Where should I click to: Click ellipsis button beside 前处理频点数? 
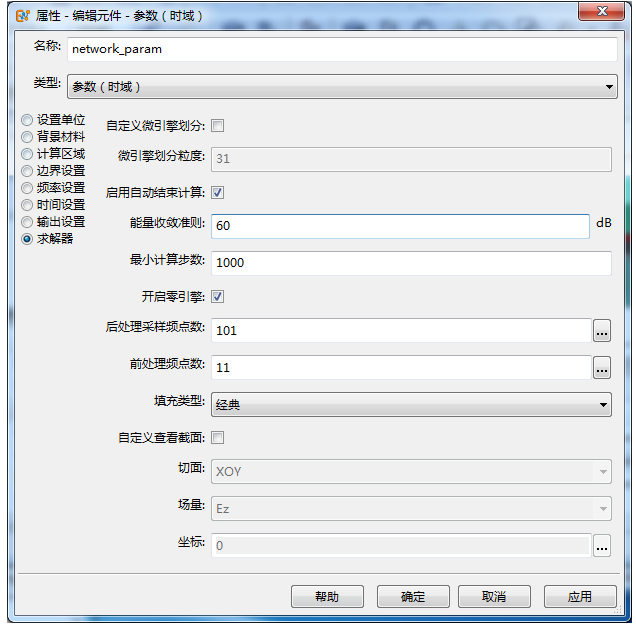(601, 368)
